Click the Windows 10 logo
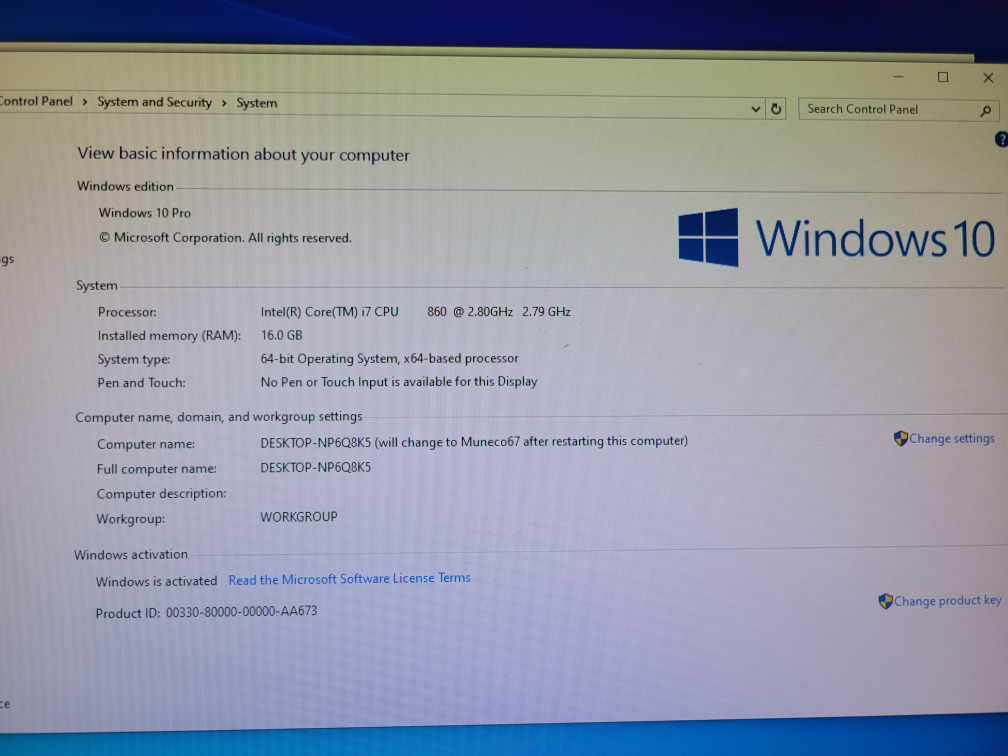The width and height of the screenshot is (1008, 756). [x=836, y=238]
